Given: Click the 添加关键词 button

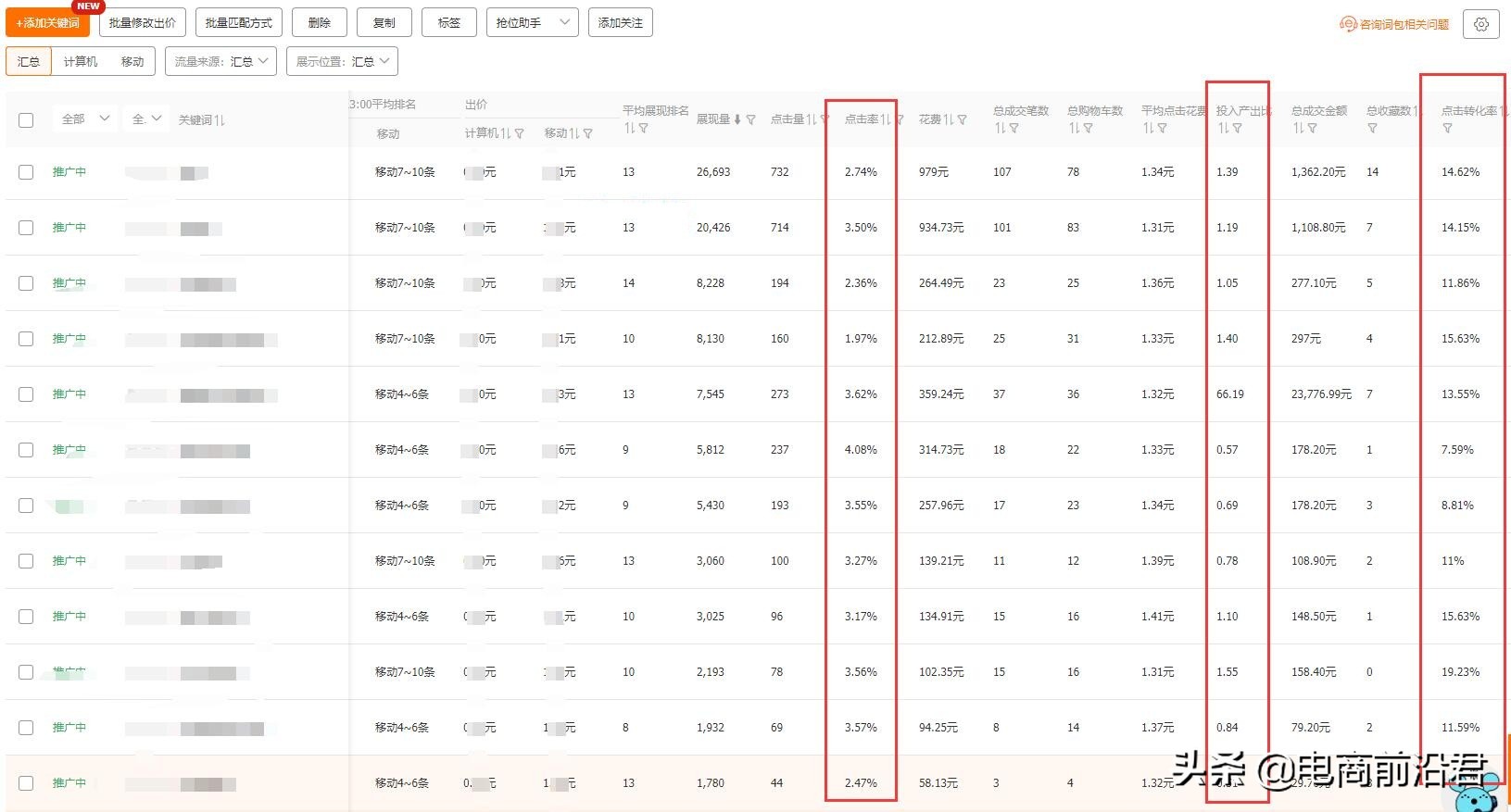Looking at the screenshot, I should click(47, 22).
